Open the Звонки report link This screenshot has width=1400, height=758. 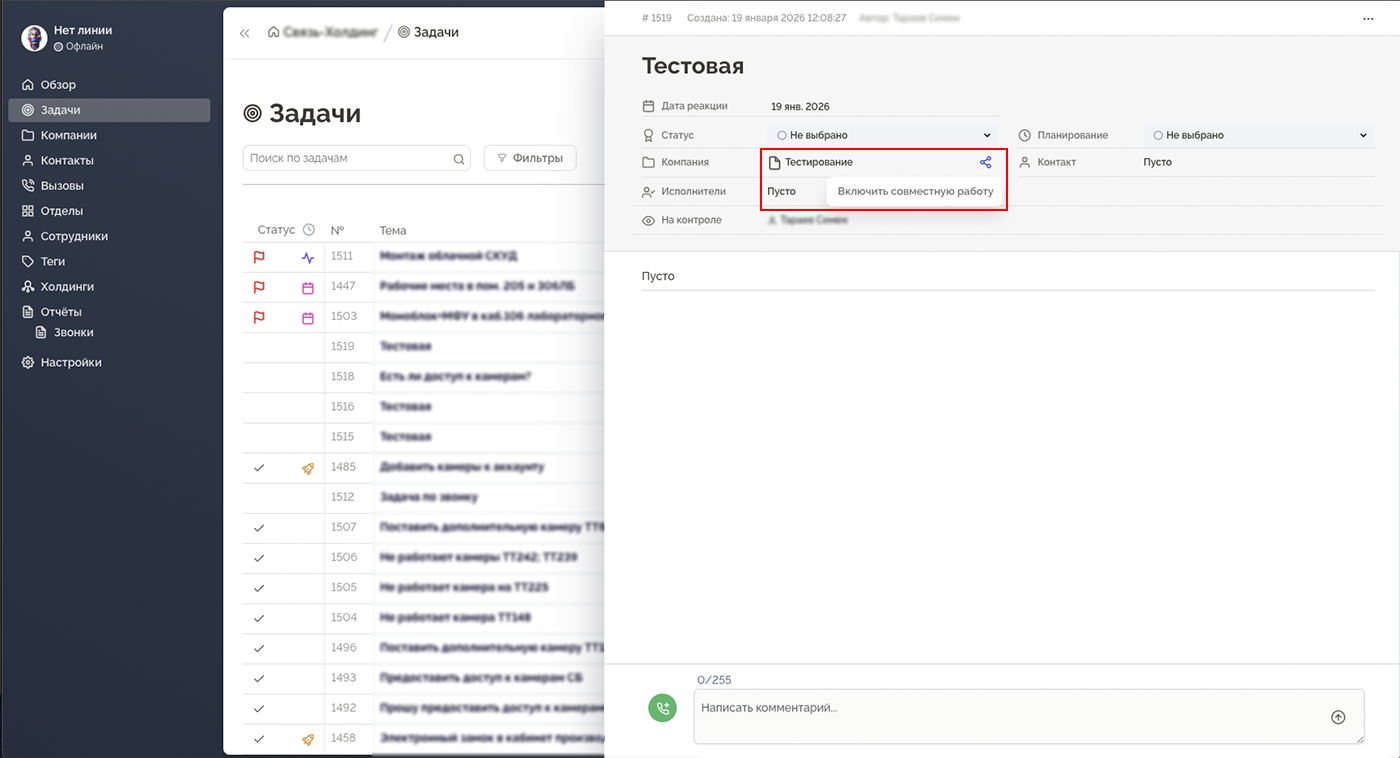[73, 332]
